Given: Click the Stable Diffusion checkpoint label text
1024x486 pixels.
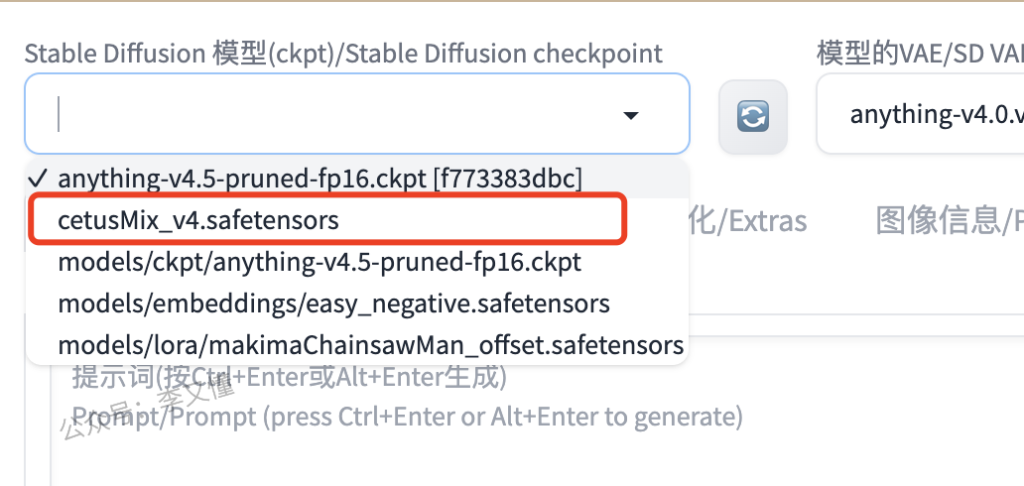Looking at the screenshot, I should click(343, 53).
